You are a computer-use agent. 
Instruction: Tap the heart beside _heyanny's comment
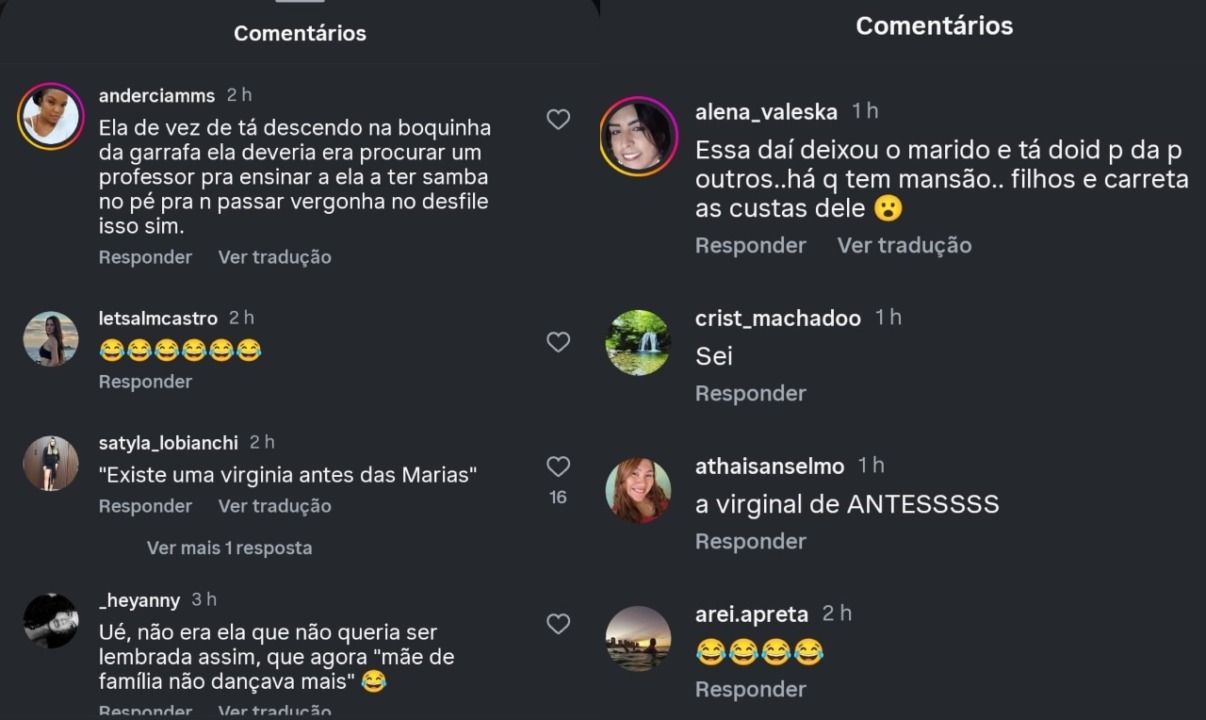click(558, 624)
